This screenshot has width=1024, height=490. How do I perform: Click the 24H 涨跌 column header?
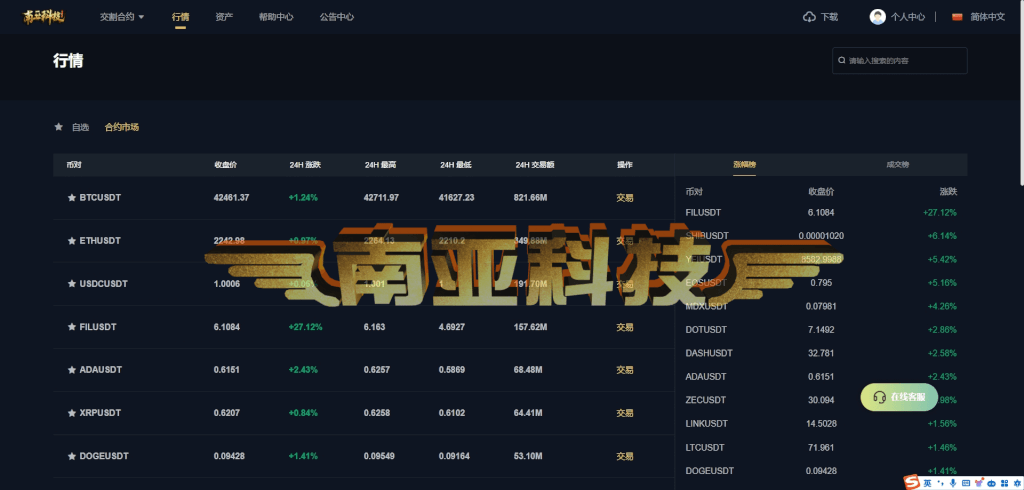(305, 165)
